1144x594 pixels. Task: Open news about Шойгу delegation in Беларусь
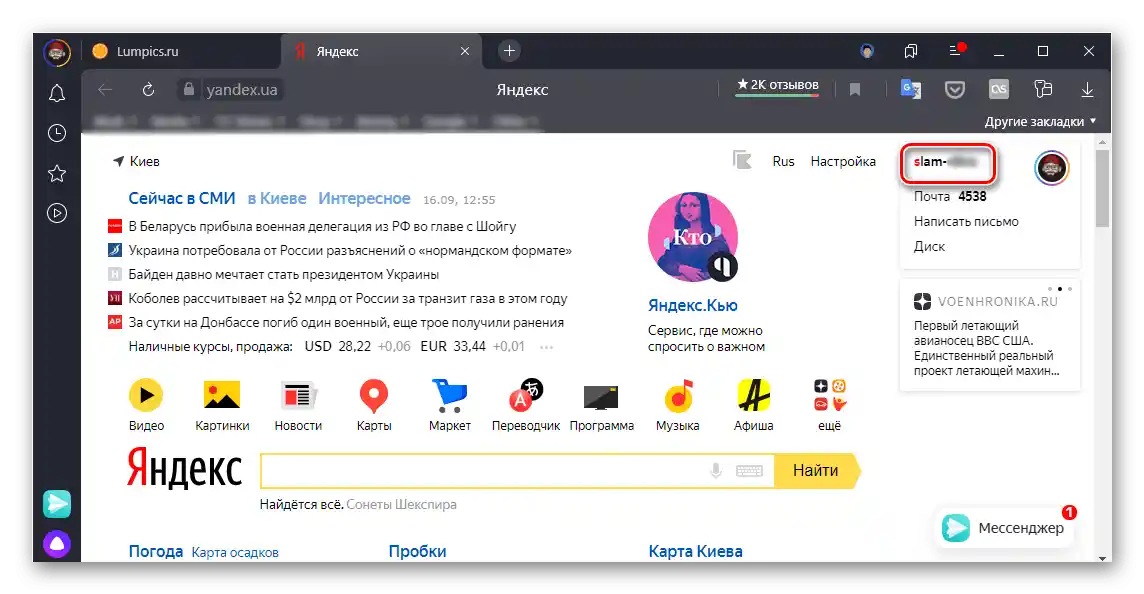322,226
